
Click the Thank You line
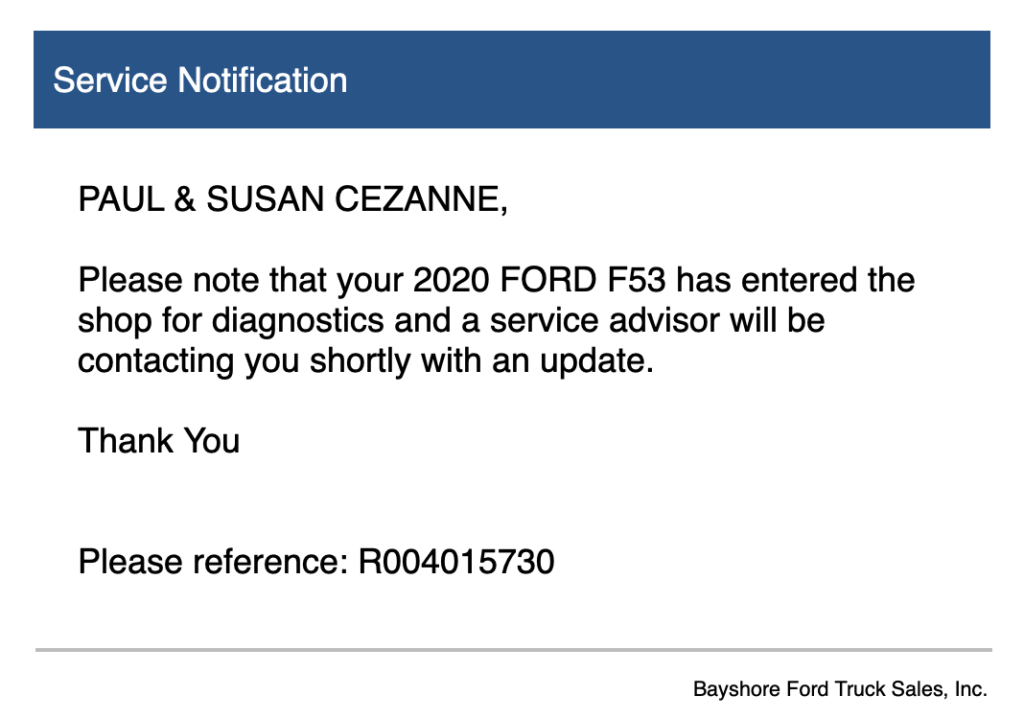[x=159, y=441]
